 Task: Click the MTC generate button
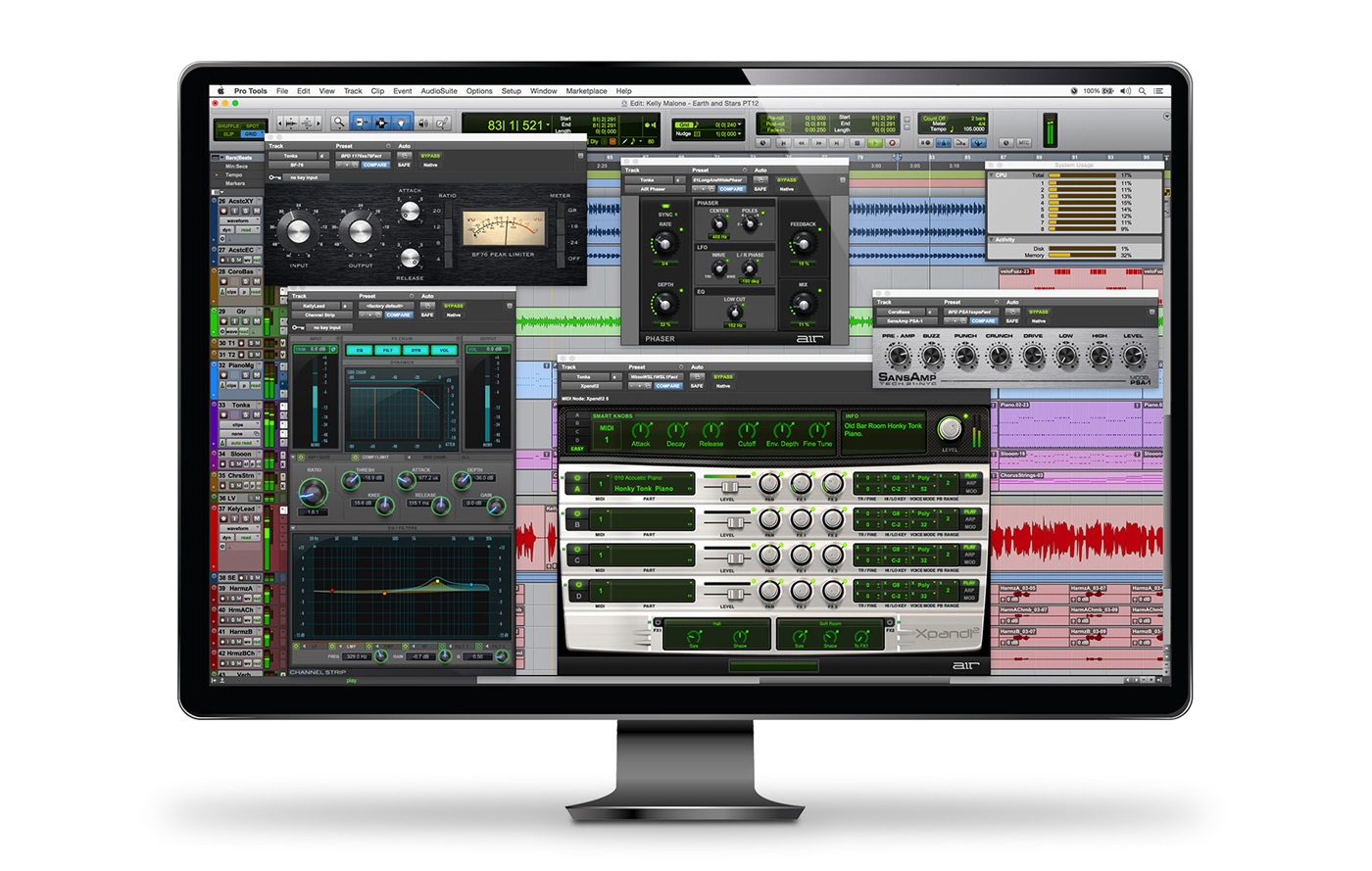(1023, 143)
